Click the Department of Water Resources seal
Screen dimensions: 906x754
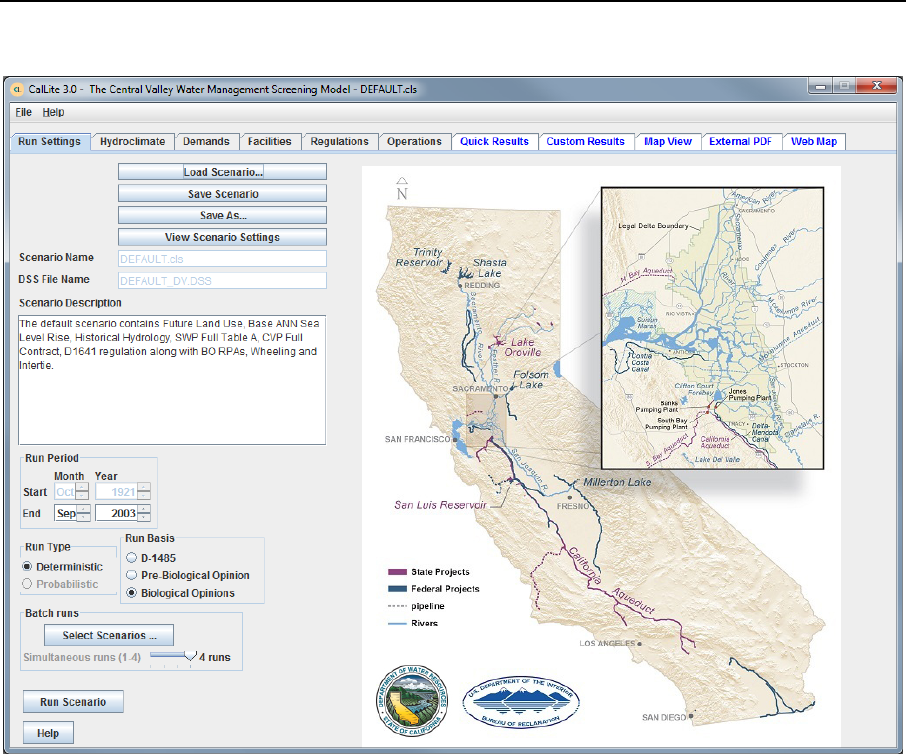tap(413, 701)
